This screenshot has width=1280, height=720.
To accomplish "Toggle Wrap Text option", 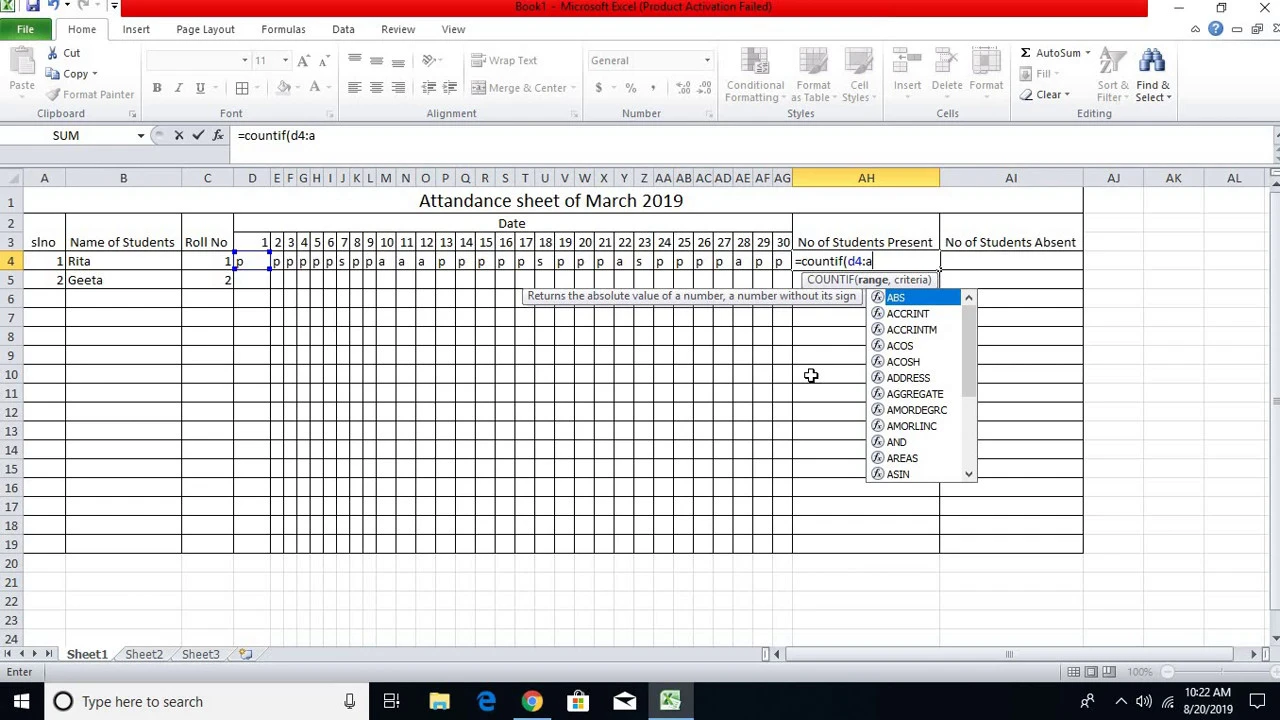I will [x=504, y=60].
